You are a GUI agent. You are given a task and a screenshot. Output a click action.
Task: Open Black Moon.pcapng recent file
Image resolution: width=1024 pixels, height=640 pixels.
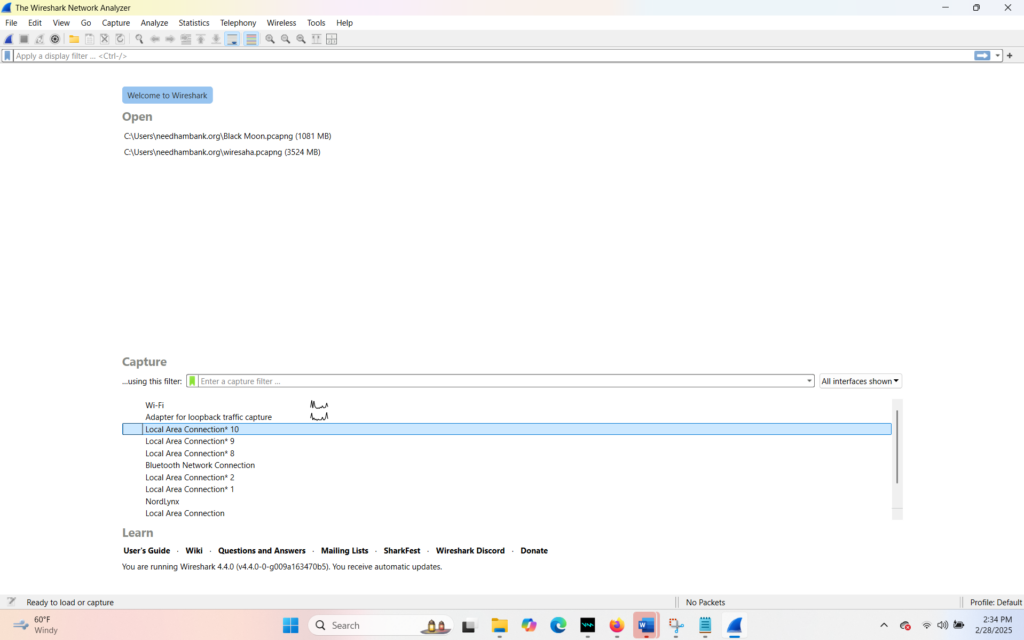(227, 136)
